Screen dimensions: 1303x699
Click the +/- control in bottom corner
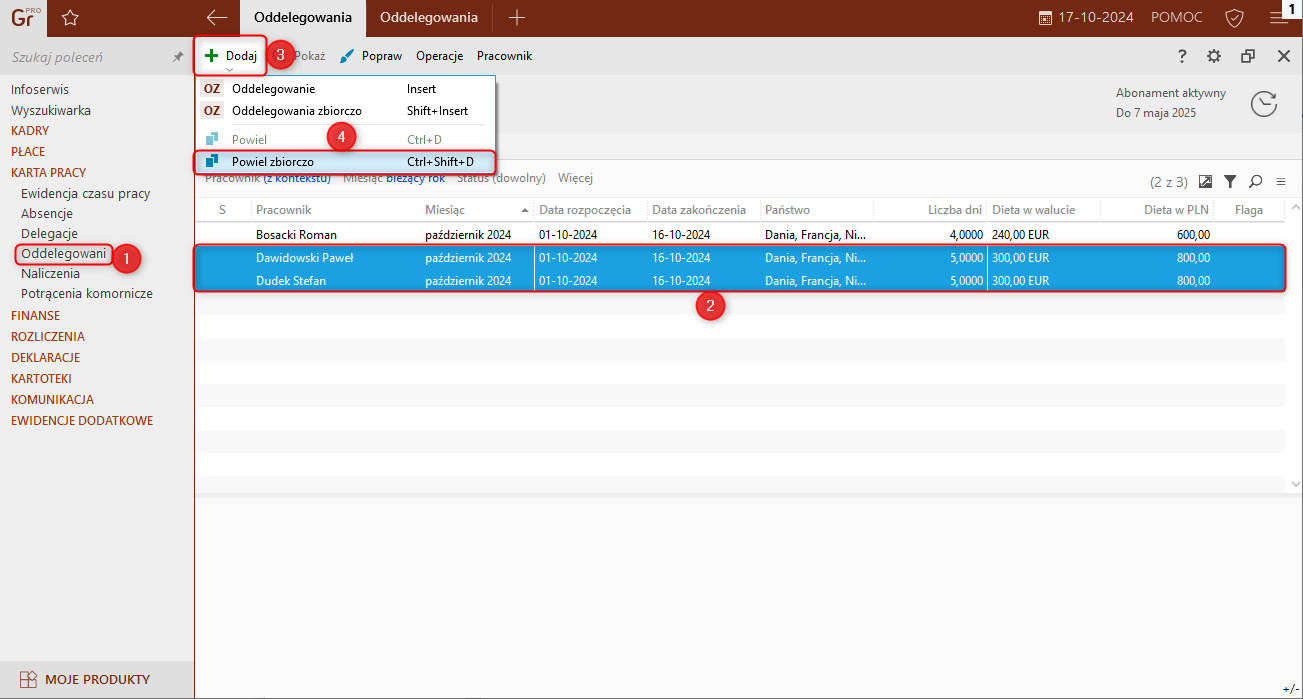1289,689
